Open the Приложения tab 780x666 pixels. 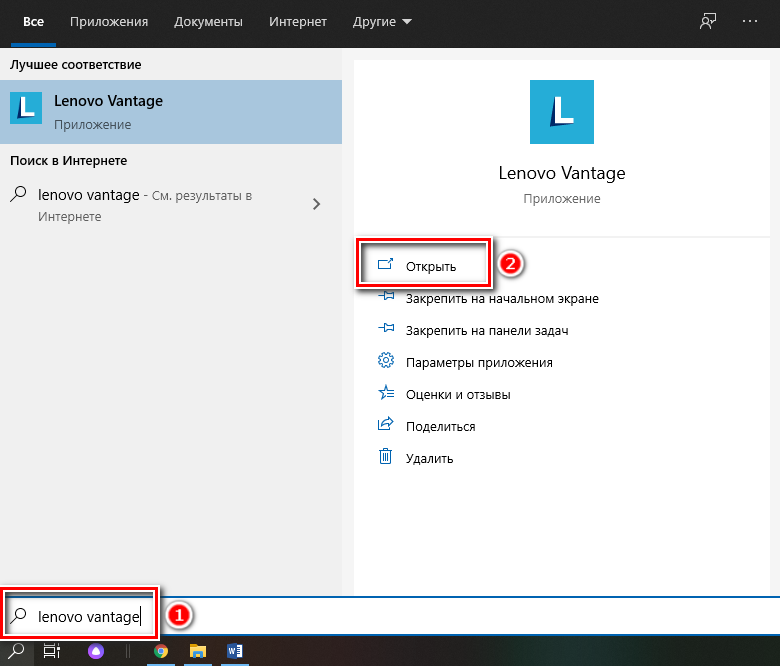[x=109, y=22]
